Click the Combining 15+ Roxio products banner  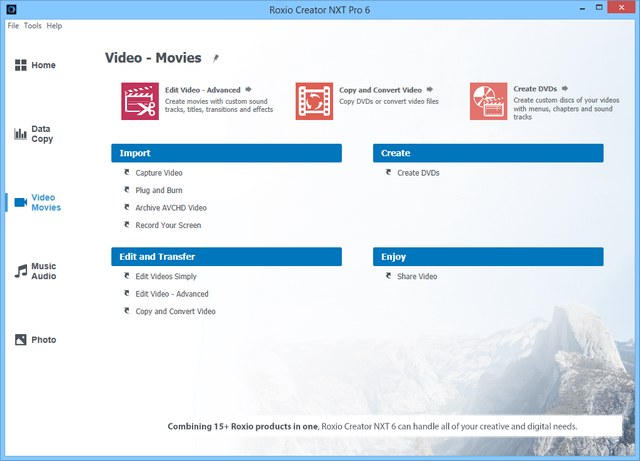tap(372, 426)
